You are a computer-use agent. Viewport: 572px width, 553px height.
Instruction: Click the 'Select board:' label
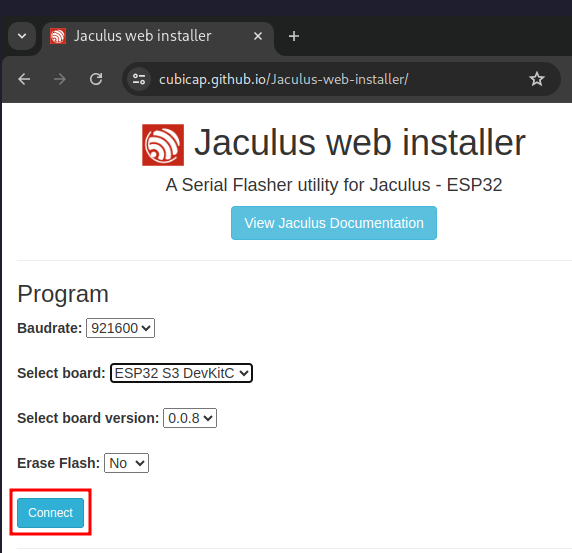coord(61,373)
